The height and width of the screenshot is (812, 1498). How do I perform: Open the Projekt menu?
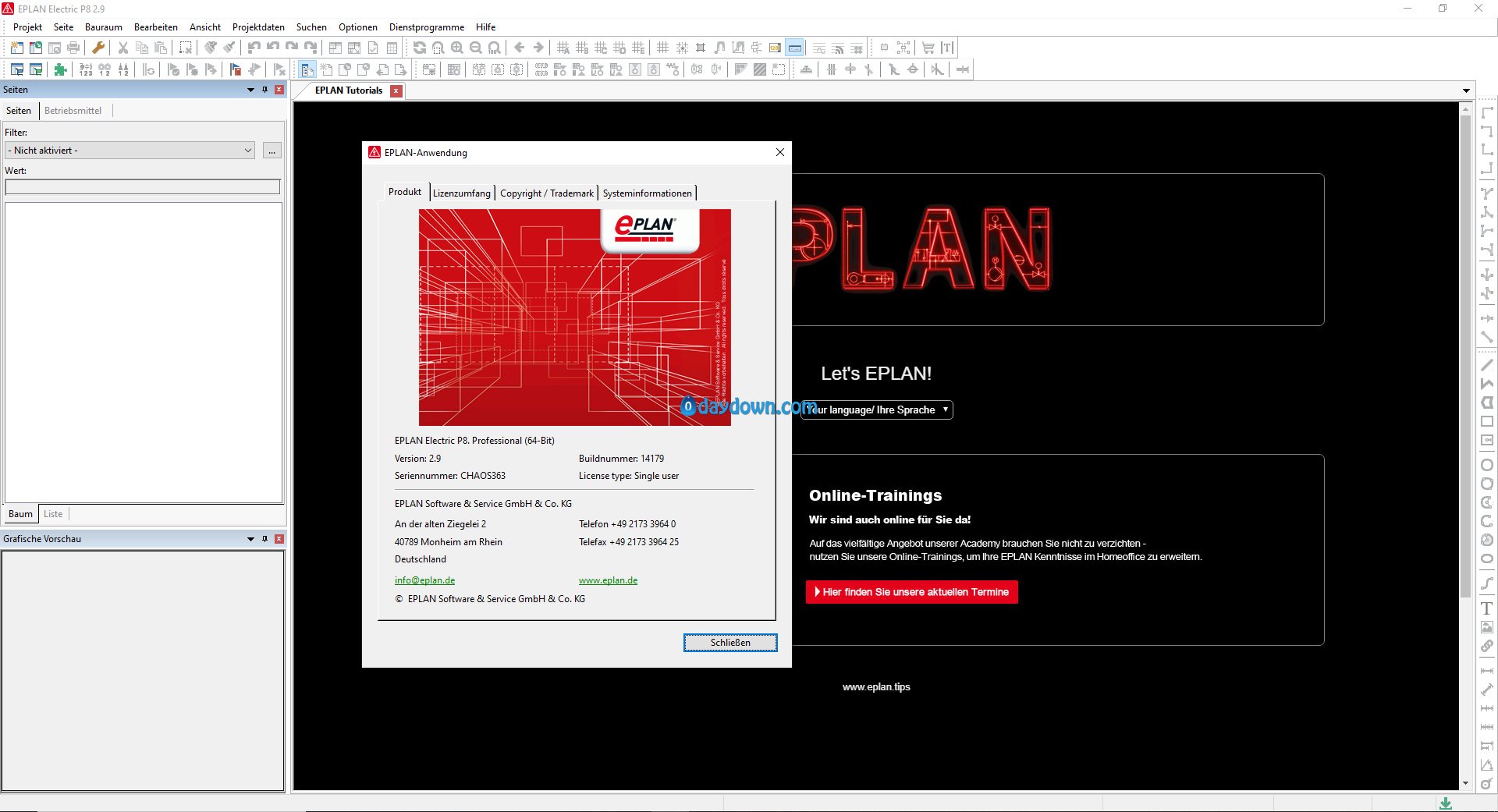click(27, 27)
